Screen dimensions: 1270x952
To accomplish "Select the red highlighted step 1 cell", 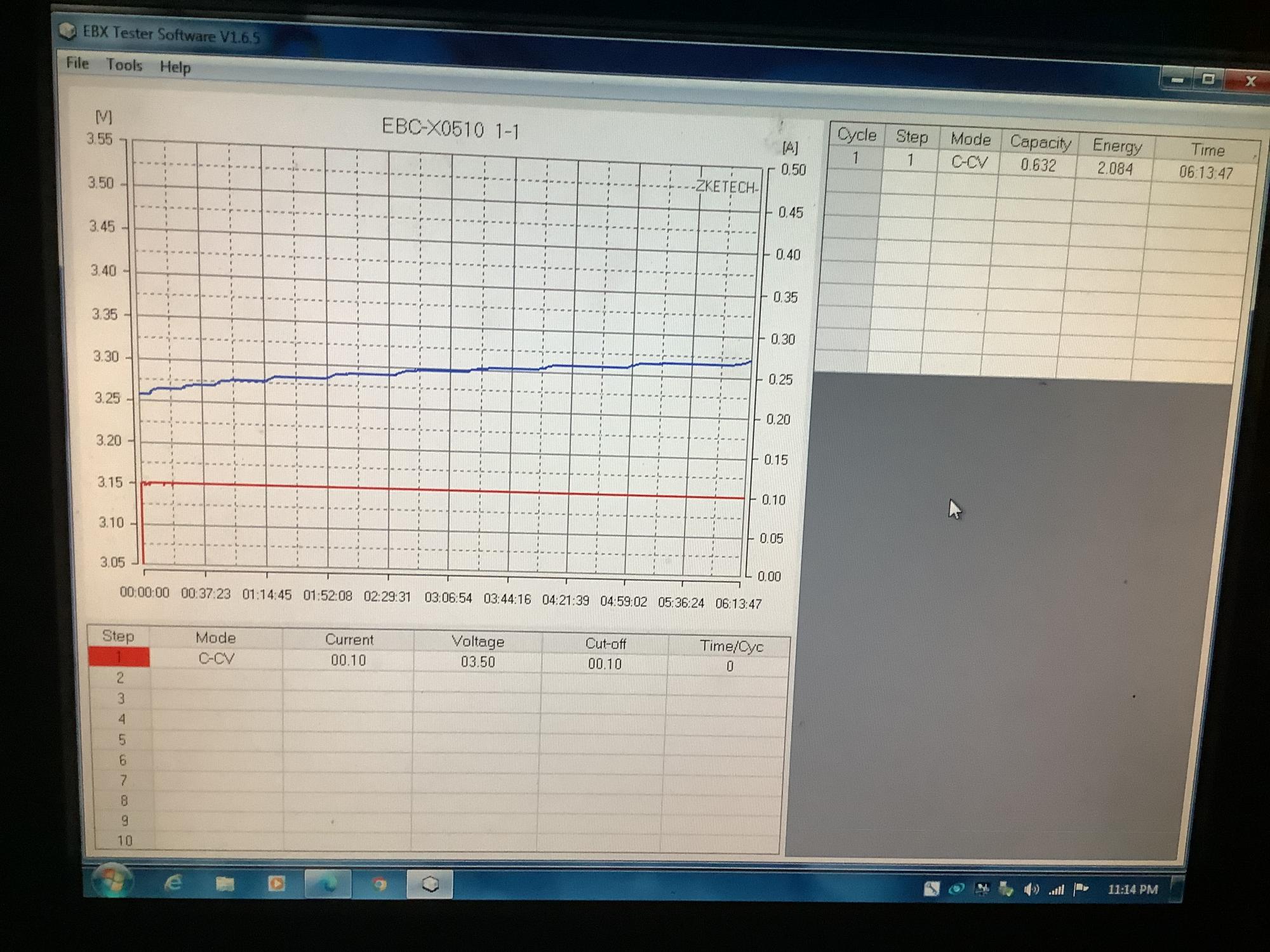I will coord(119,657).
